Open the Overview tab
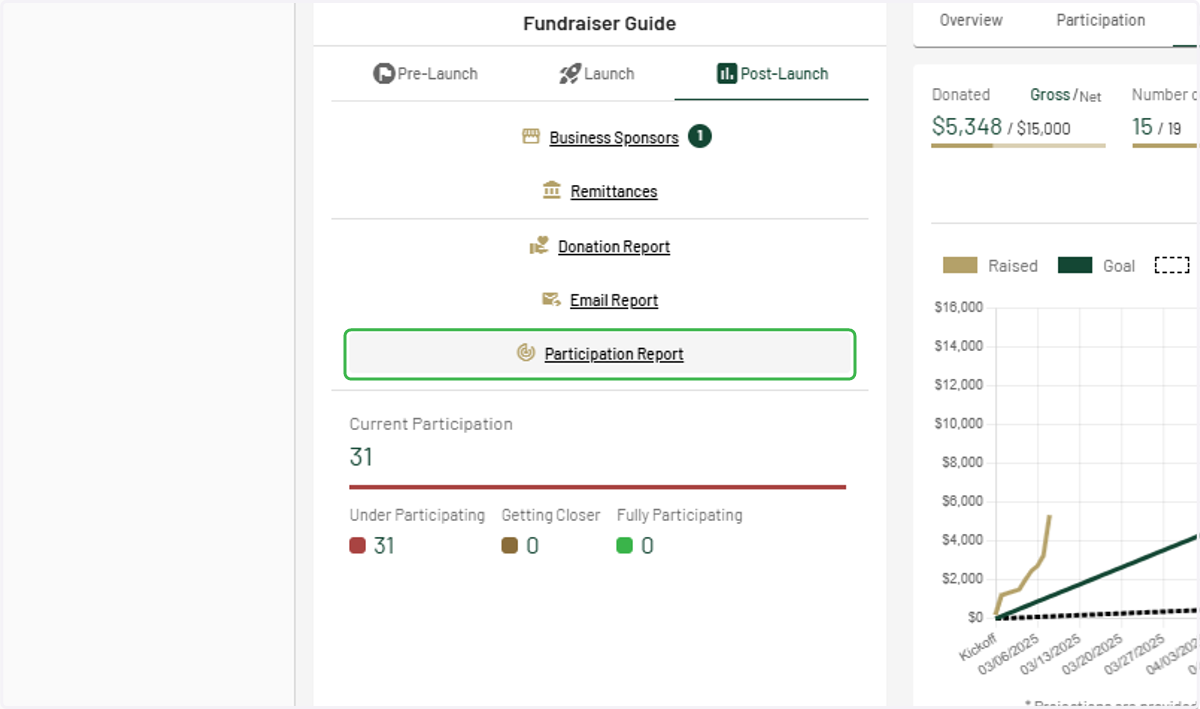The image size is (1200, 709). click(x=970, y=20)
